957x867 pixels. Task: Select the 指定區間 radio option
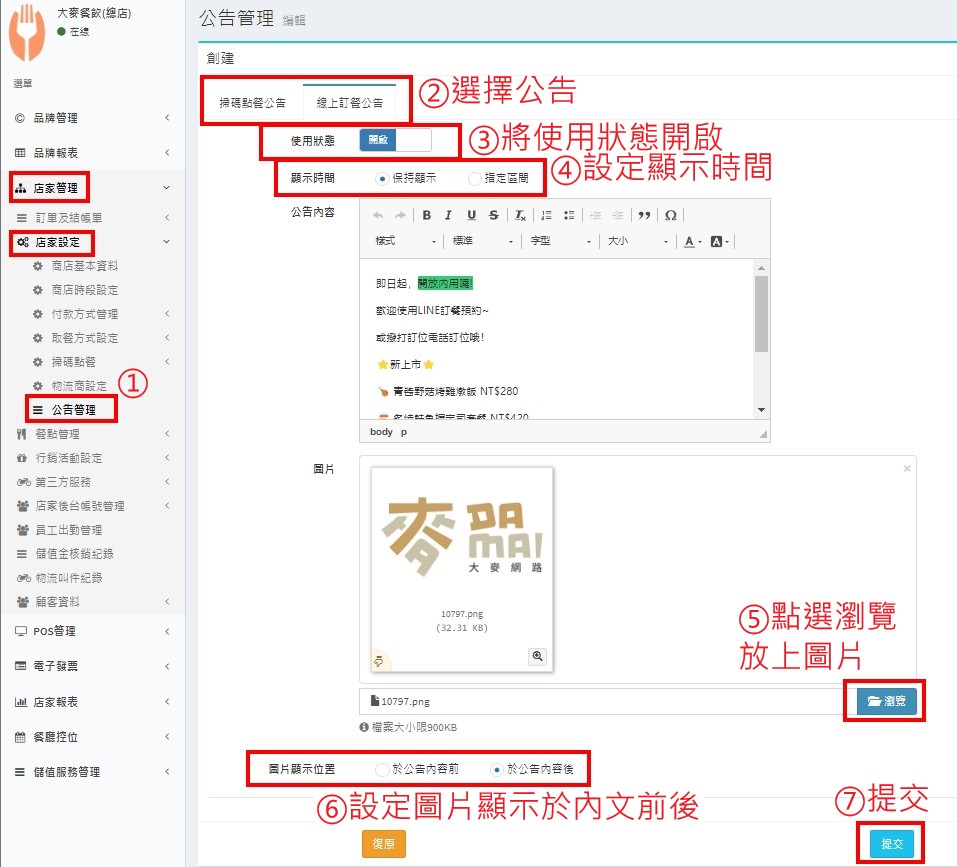coord(474,179)
